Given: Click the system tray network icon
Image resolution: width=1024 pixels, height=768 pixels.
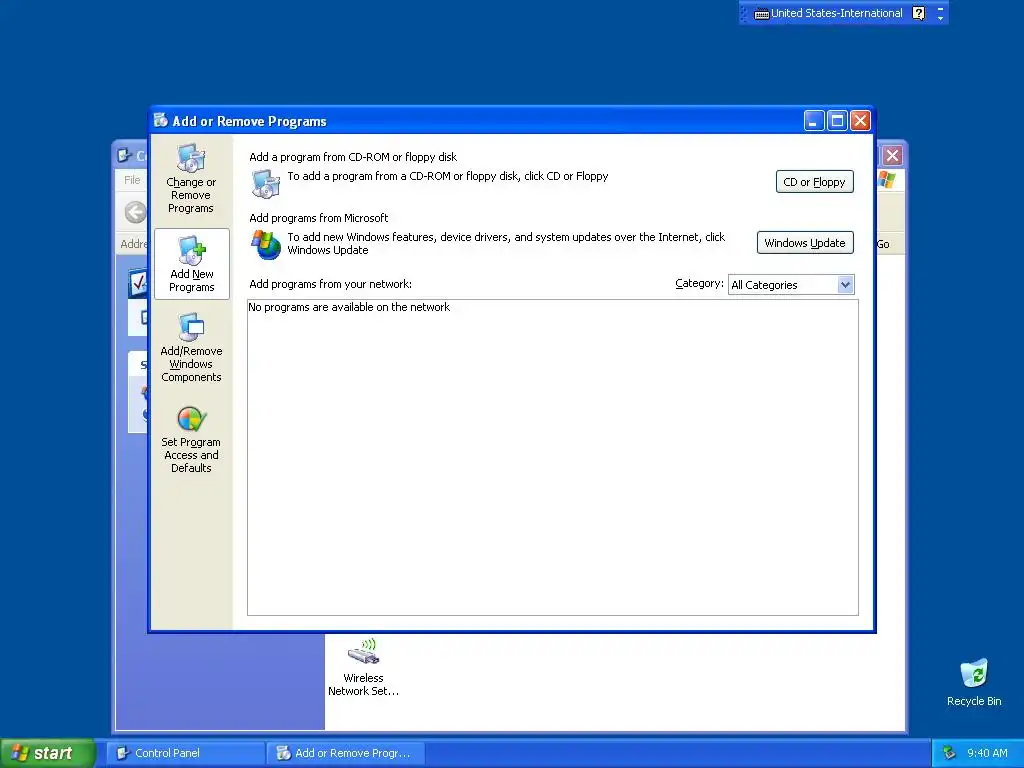Looking at the screenshot, I should click(949, 753).
